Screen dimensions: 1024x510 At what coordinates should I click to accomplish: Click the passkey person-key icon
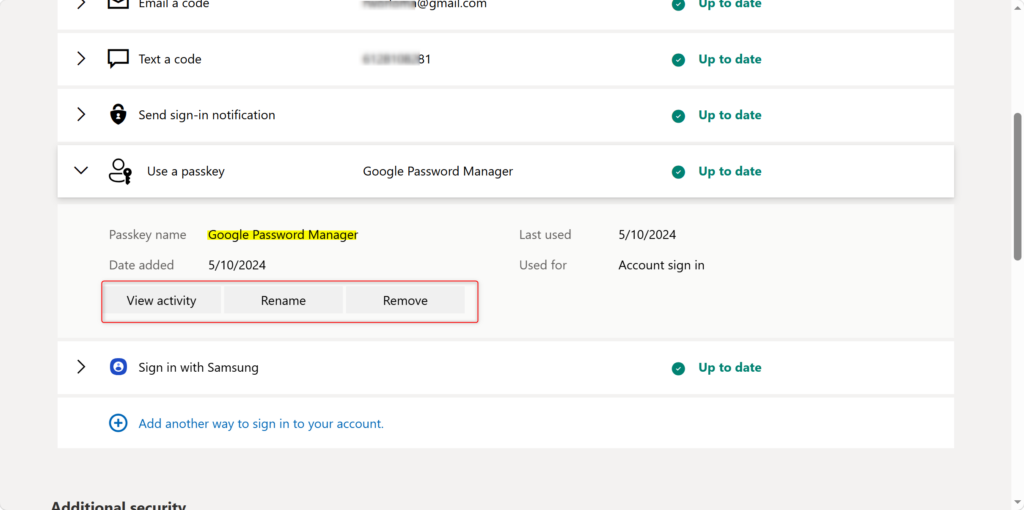120,171
